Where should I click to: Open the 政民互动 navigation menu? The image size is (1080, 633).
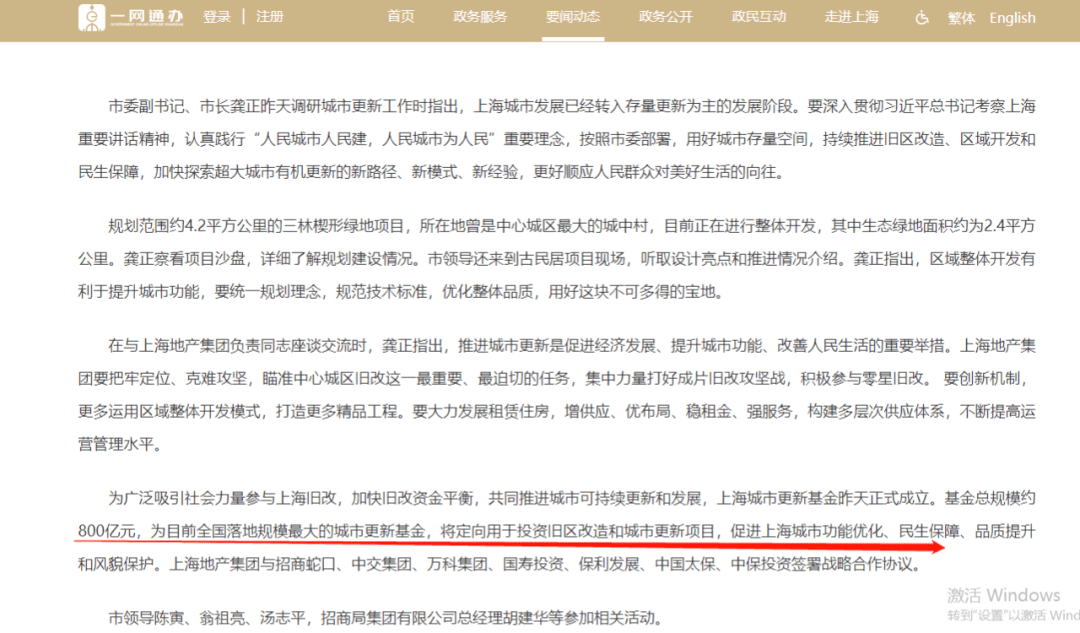click(x=758, y=16)
